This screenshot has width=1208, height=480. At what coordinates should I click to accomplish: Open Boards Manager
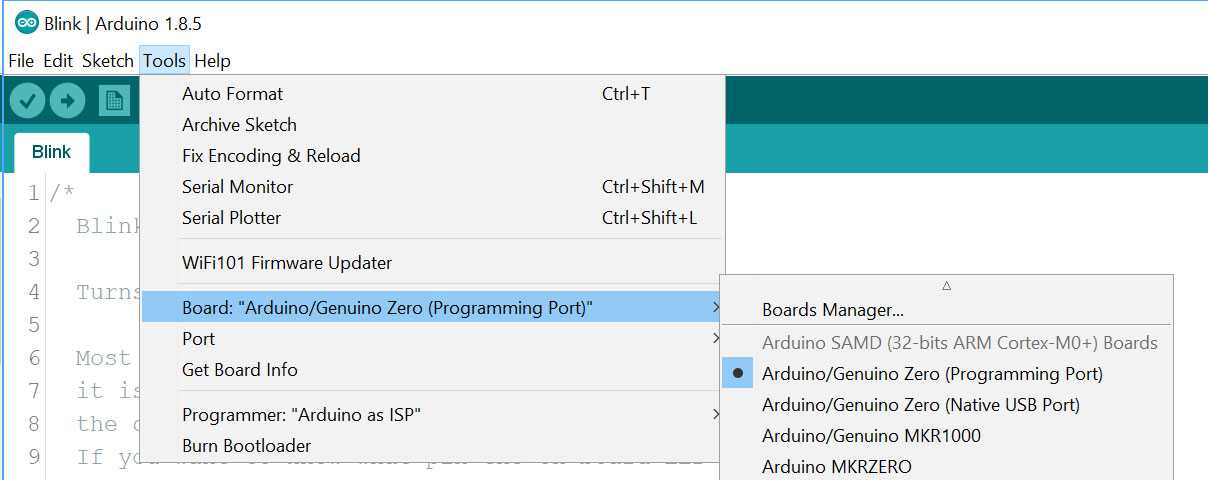[832, 311]
